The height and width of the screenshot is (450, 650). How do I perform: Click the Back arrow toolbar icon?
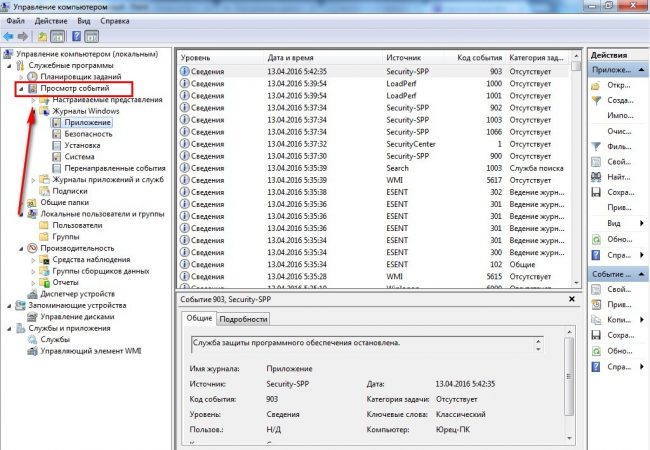8,36
